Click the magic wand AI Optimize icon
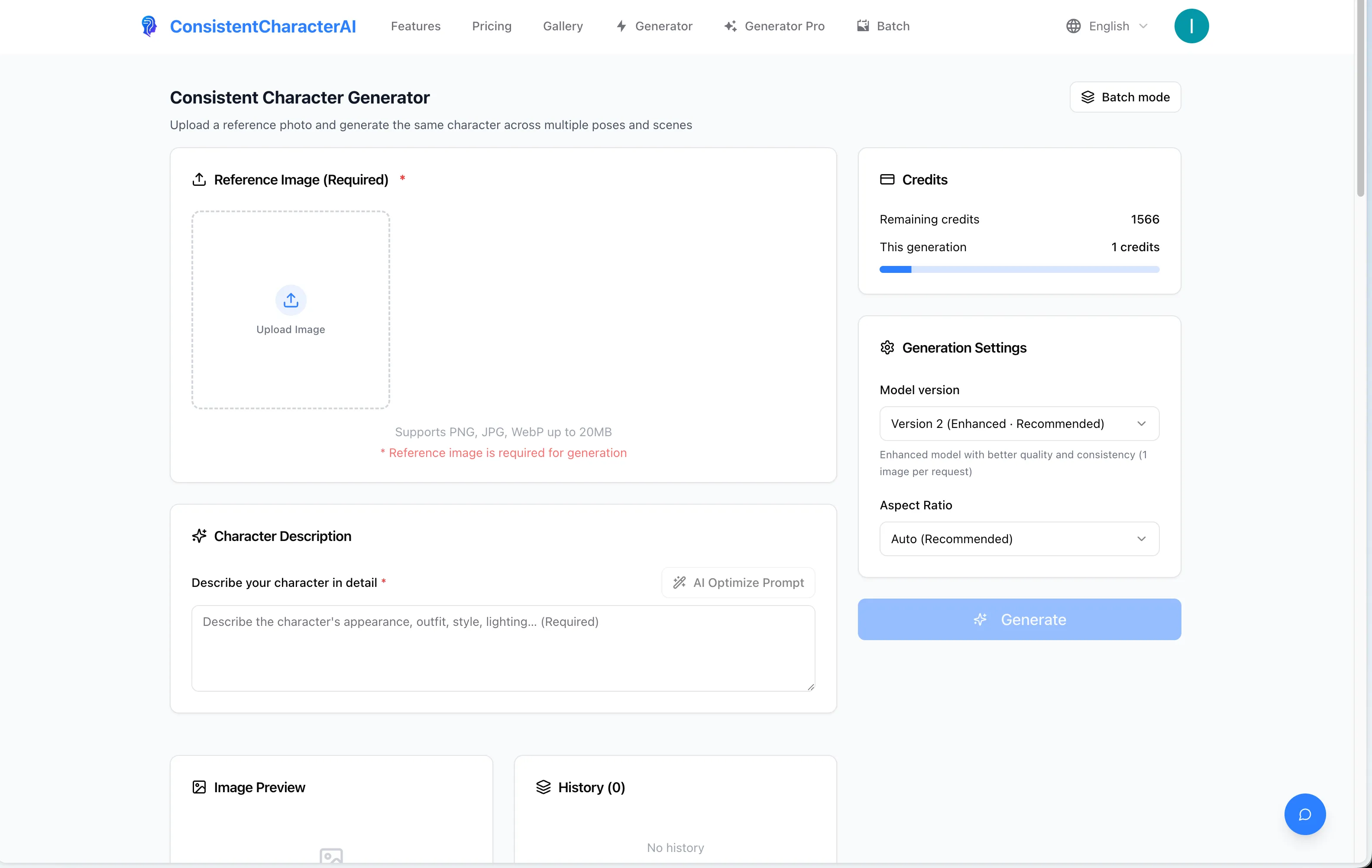The height and width of the screenshot is (868, 1372). [679, 583]
